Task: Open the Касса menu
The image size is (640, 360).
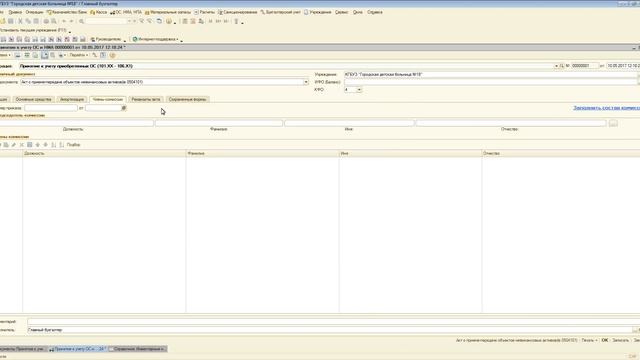Action: [98, 12]
